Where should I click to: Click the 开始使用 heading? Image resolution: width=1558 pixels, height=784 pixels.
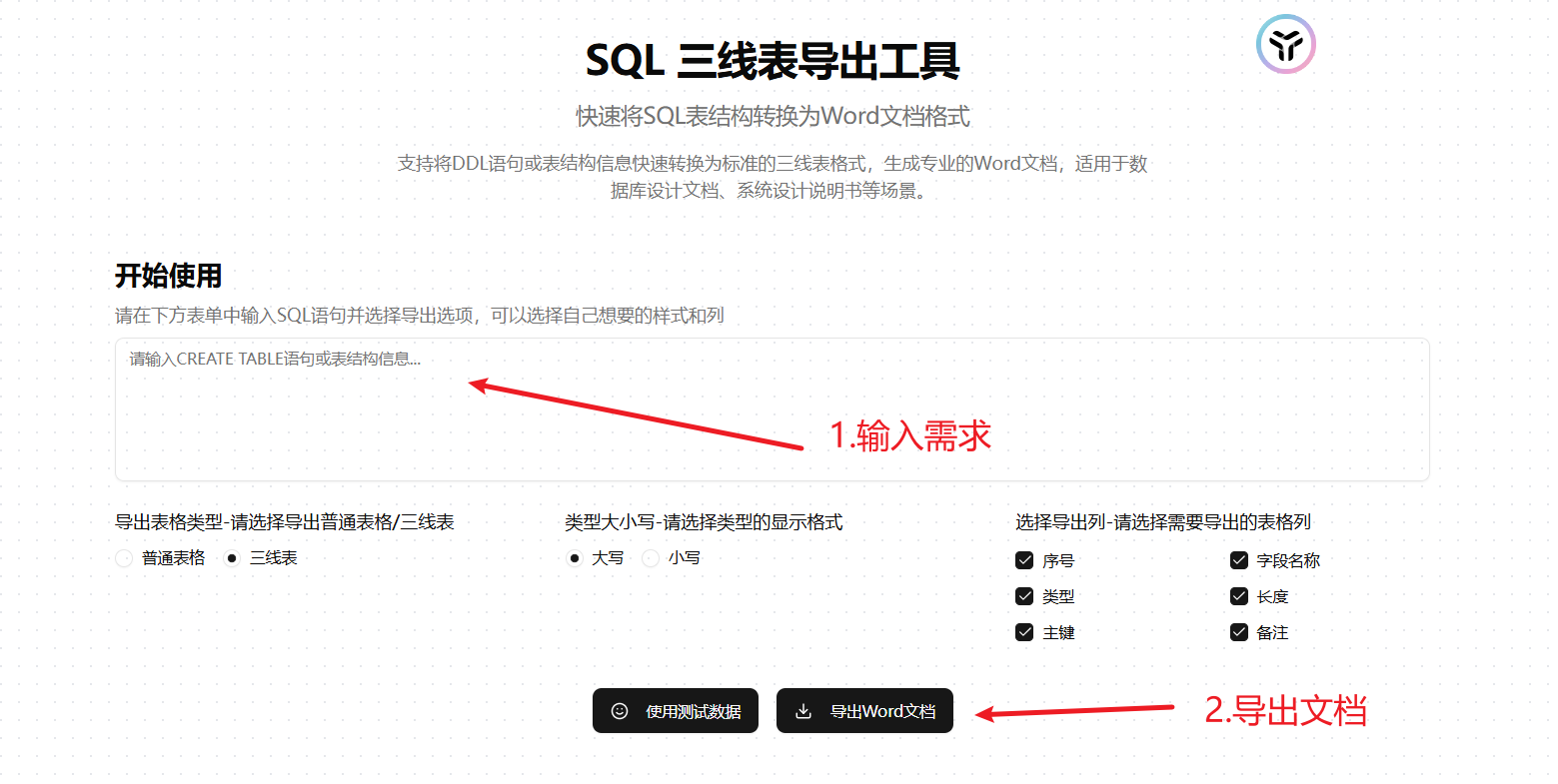(168, 276)
